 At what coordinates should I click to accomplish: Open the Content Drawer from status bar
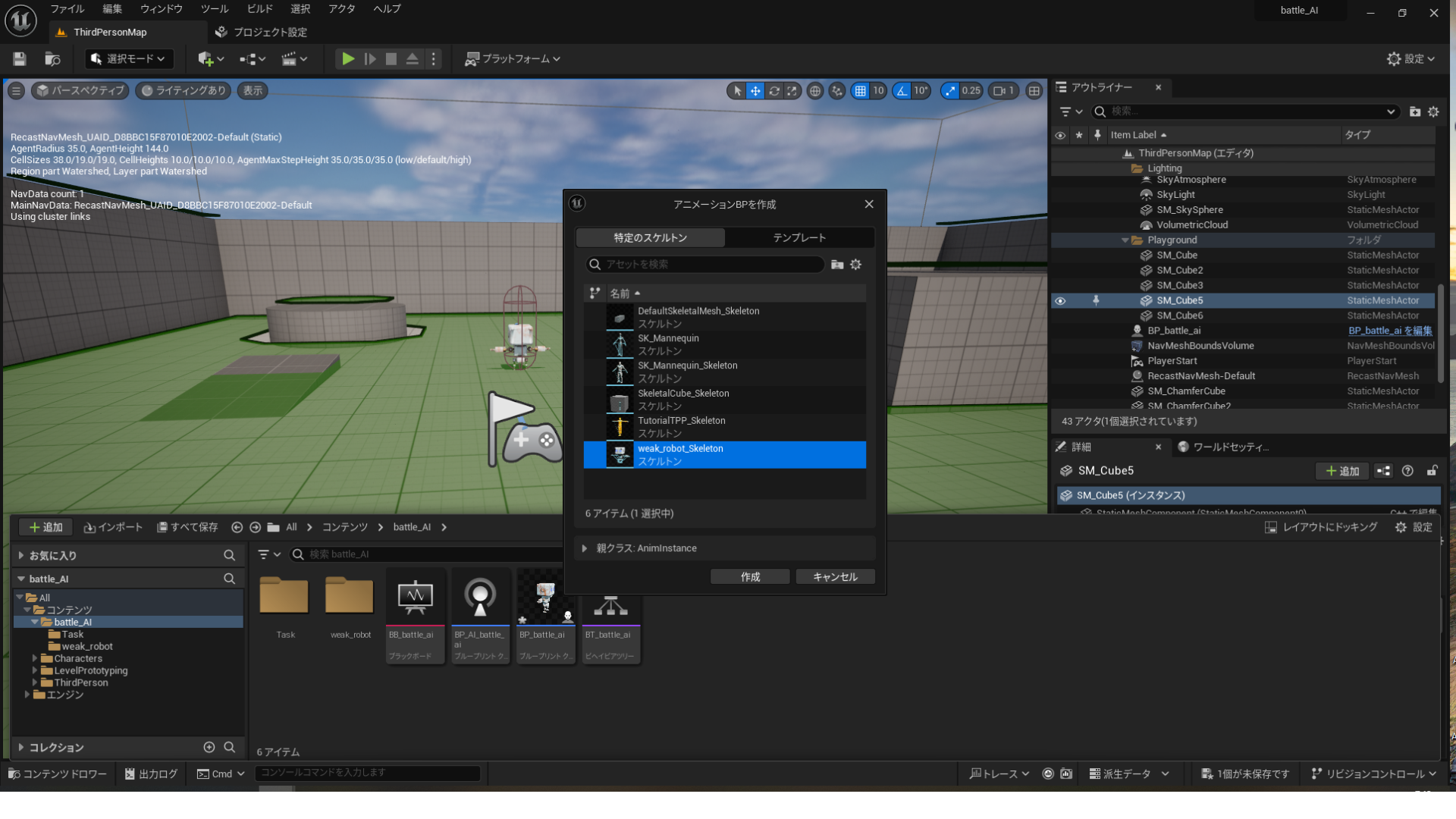click(57, 773)
